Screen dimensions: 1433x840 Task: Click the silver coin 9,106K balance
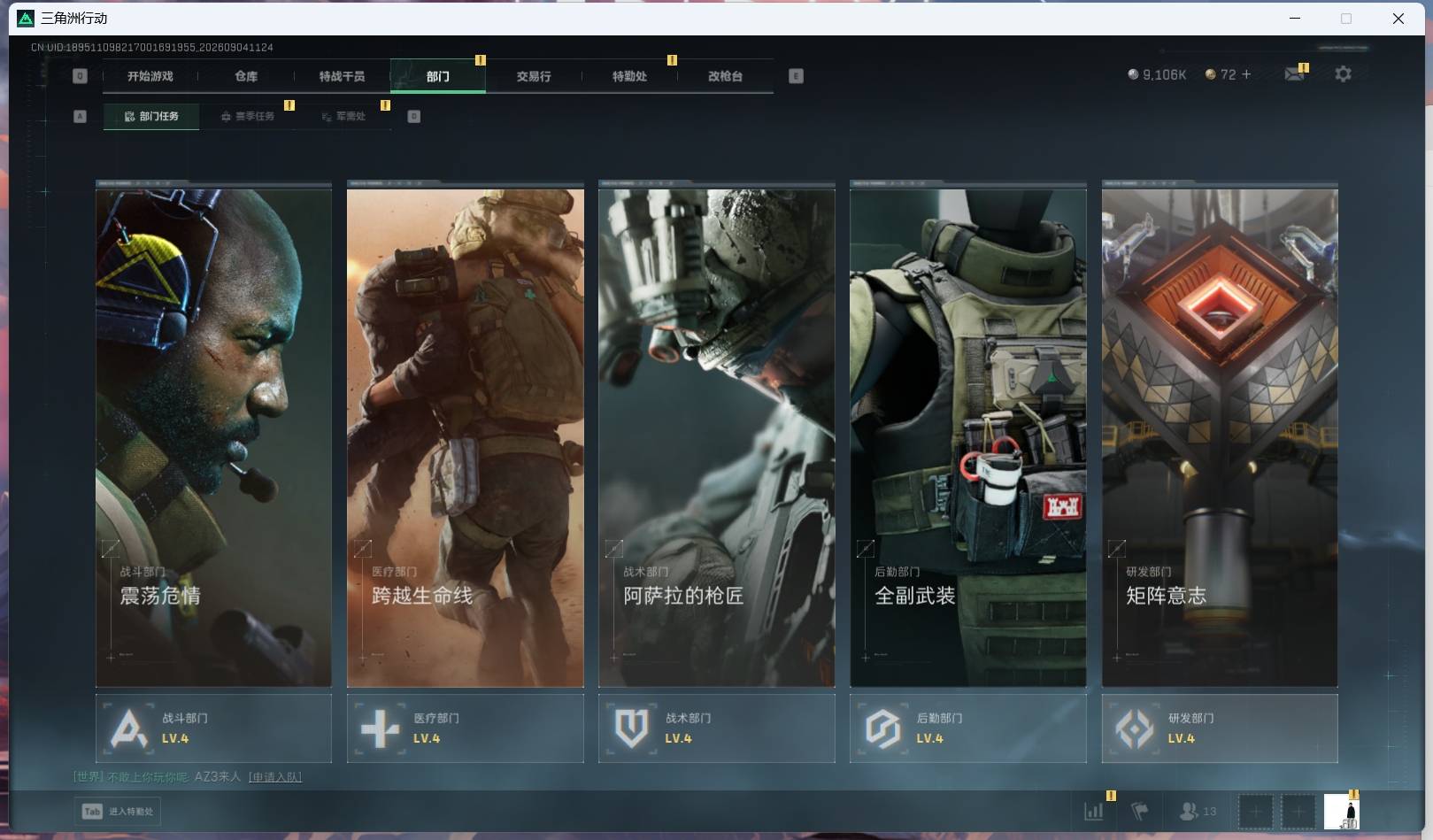(1157, 74)
